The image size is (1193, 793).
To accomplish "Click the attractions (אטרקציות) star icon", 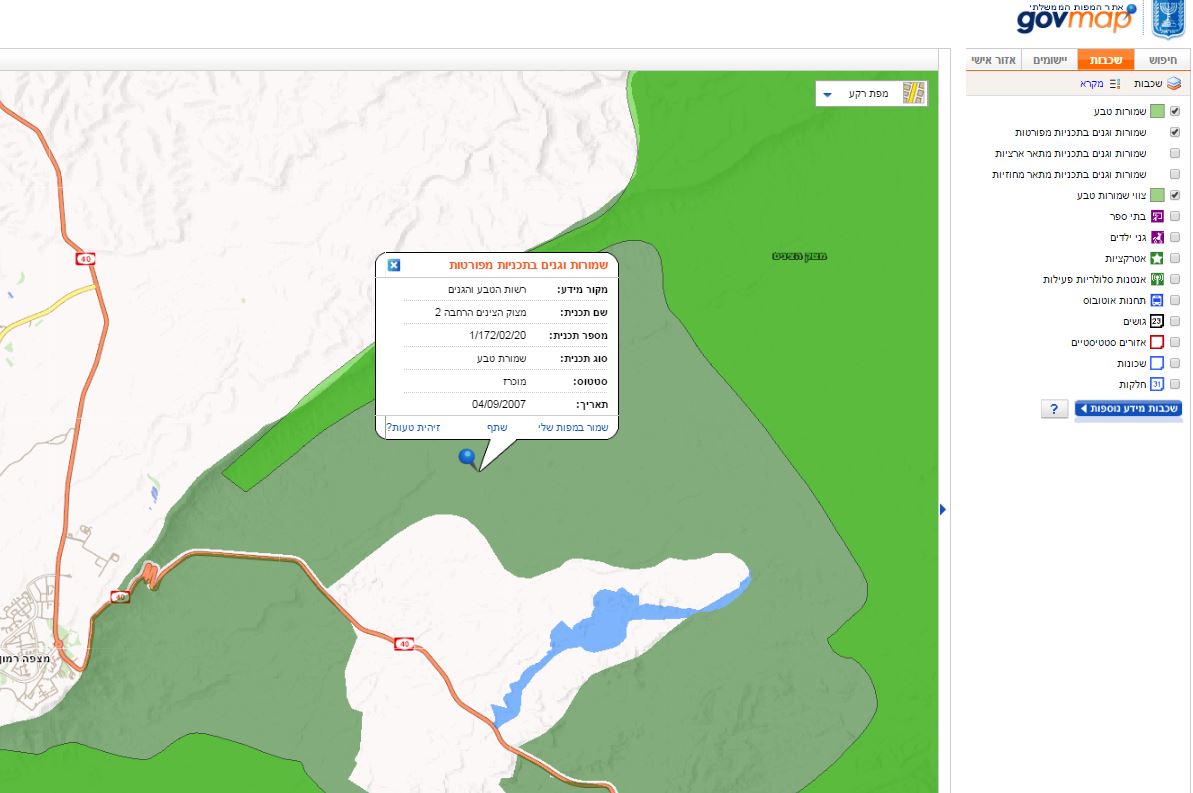I will tap(1157, 259).
